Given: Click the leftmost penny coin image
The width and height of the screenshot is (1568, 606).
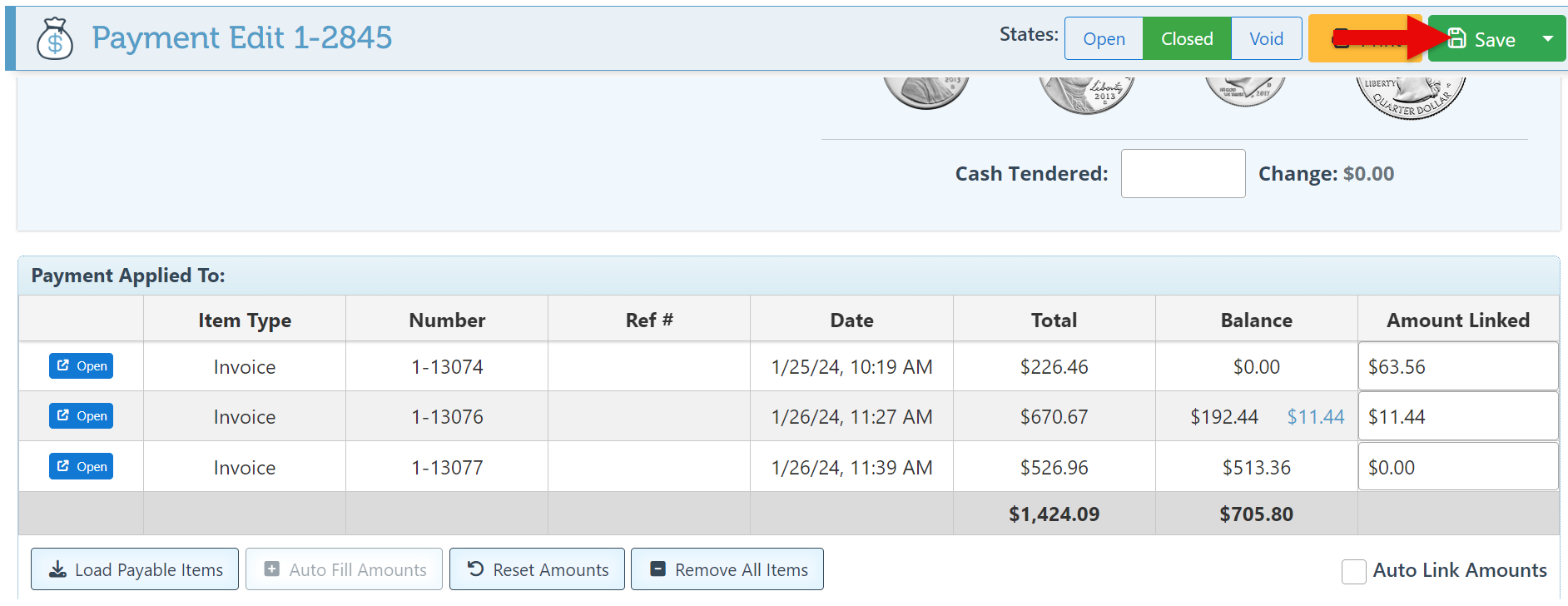Looking at the screenshot, I should [x=926, y=92].
